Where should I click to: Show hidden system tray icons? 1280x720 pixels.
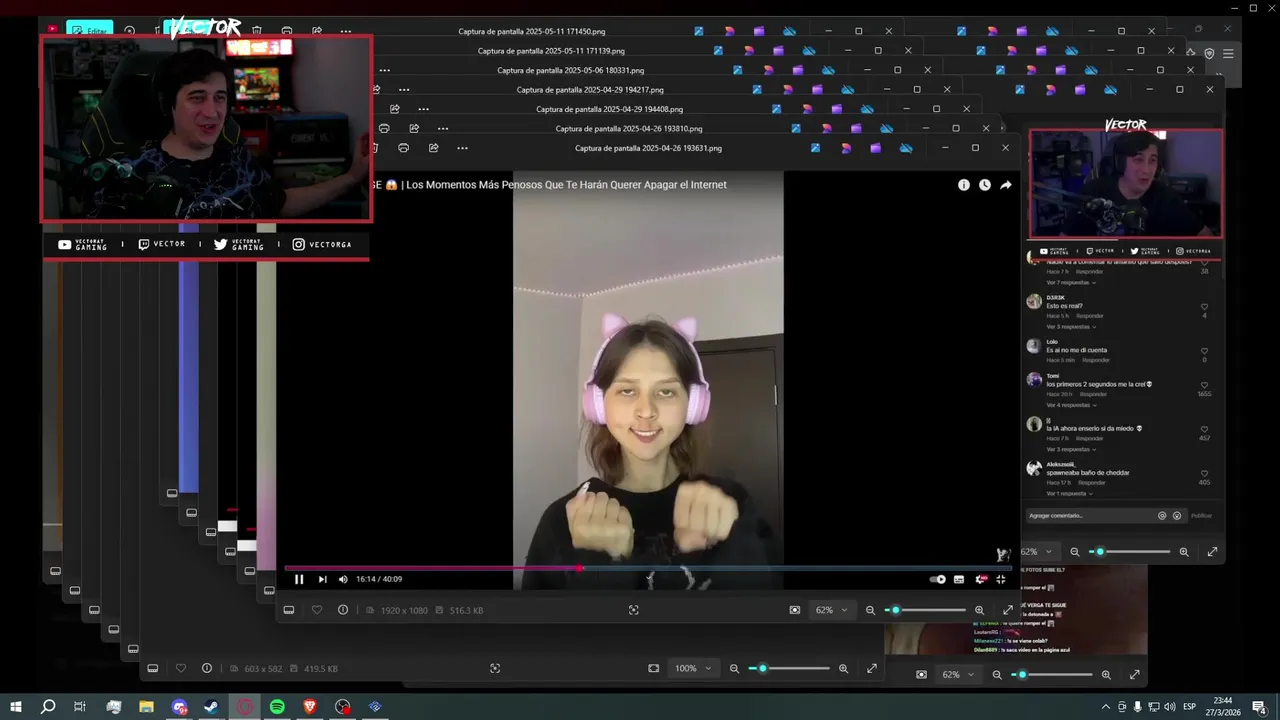pos(1107,707)
